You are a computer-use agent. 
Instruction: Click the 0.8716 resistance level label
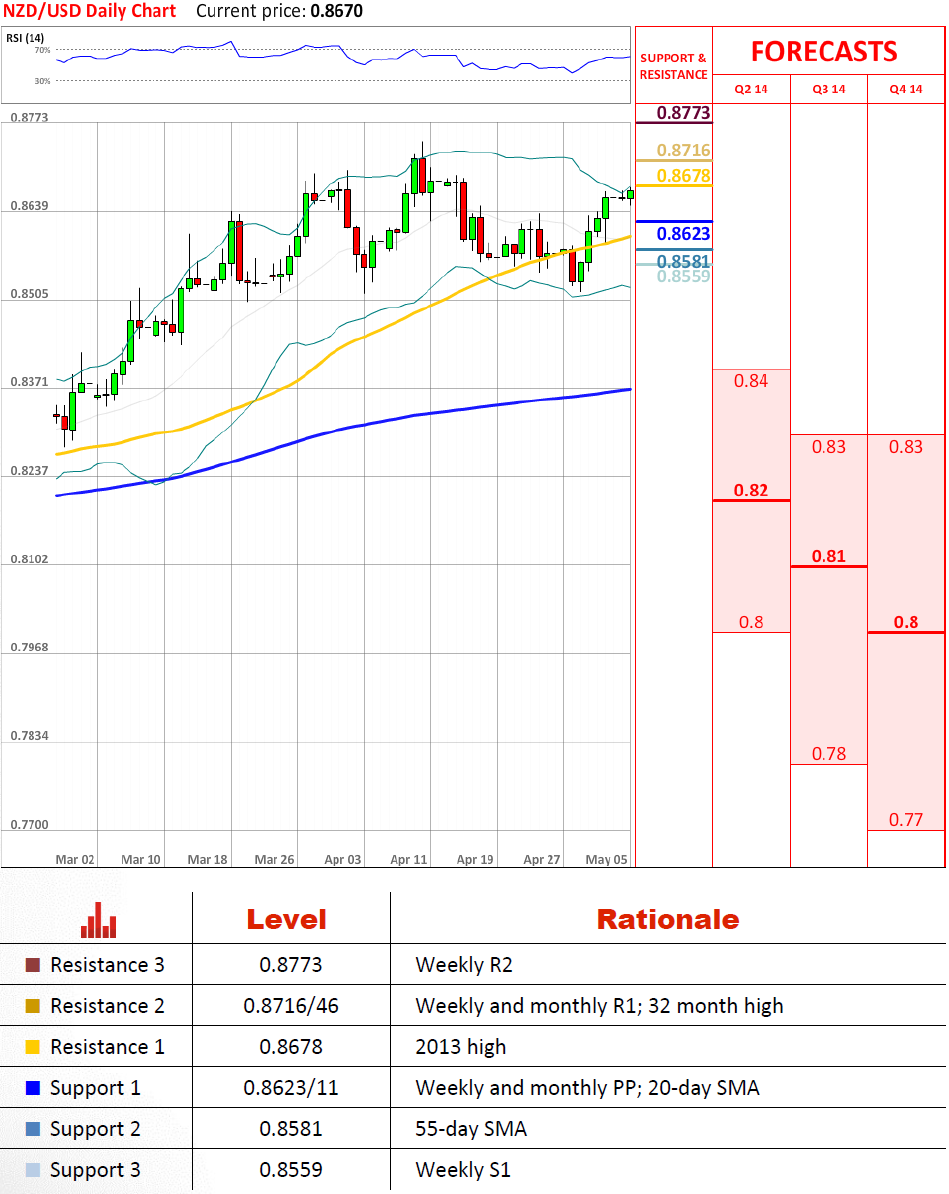[x=683, y=150]
